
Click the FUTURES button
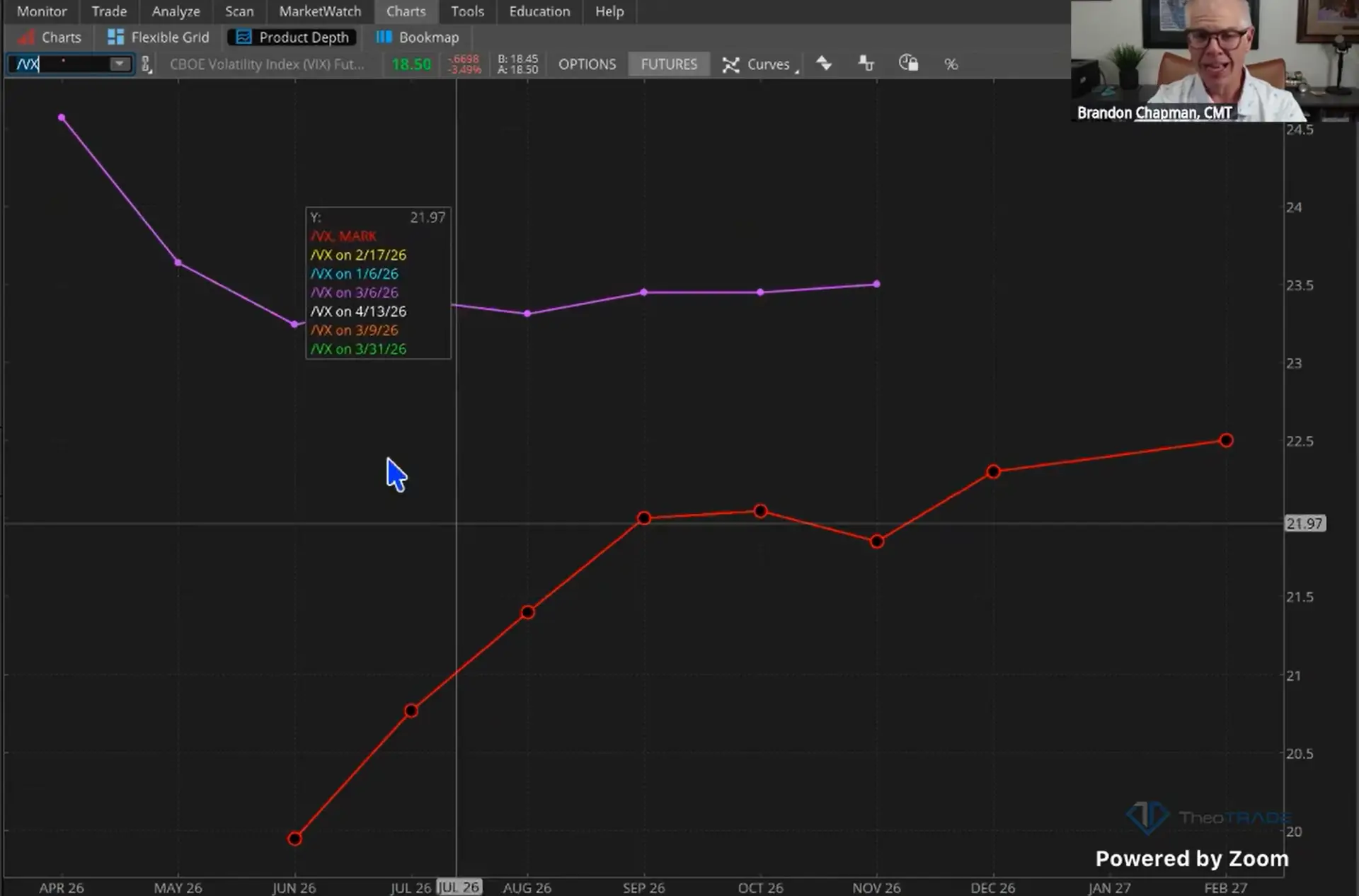click(669, 64)
